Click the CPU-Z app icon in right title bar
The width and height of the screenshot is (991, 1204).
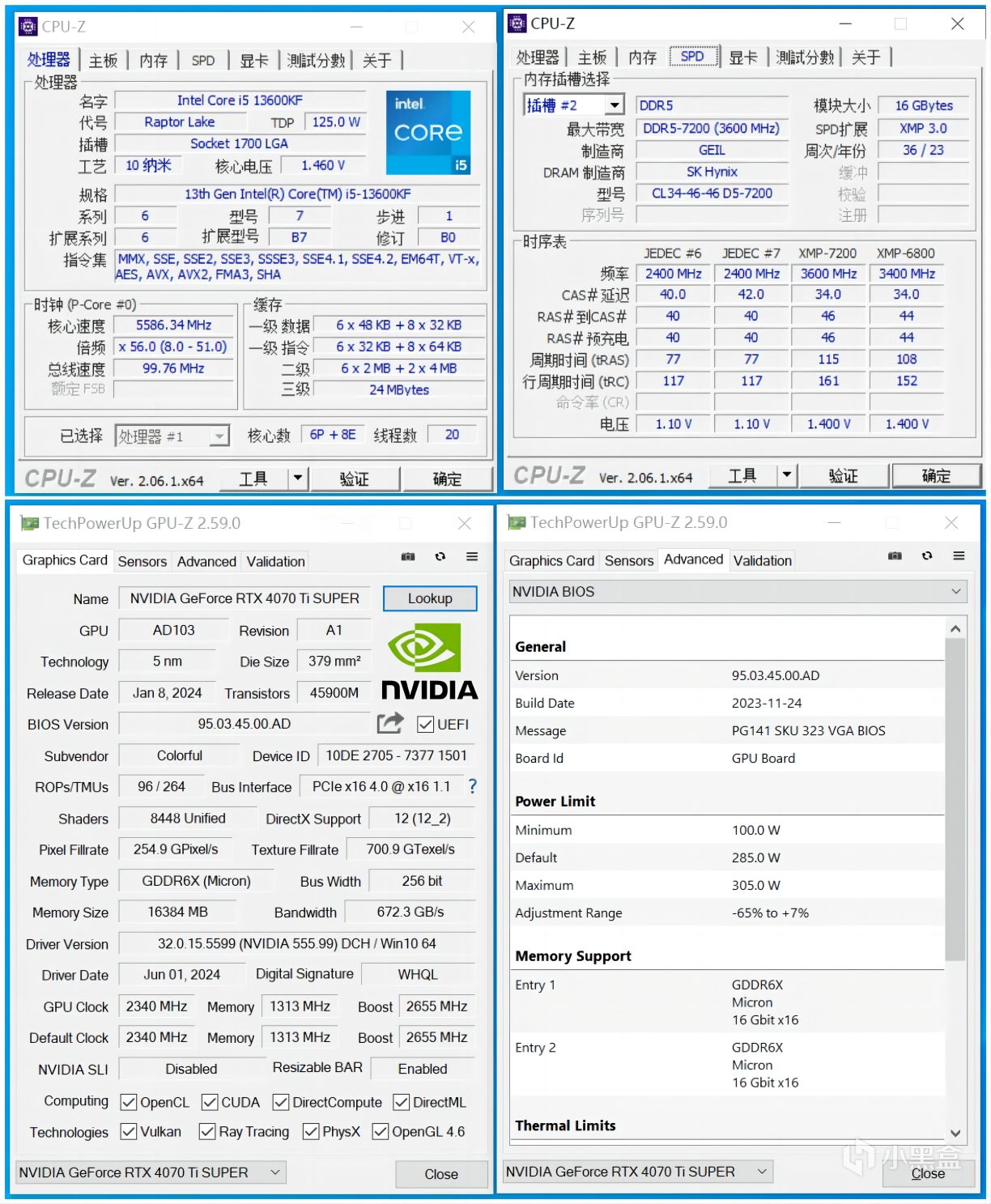pos(517,23)
